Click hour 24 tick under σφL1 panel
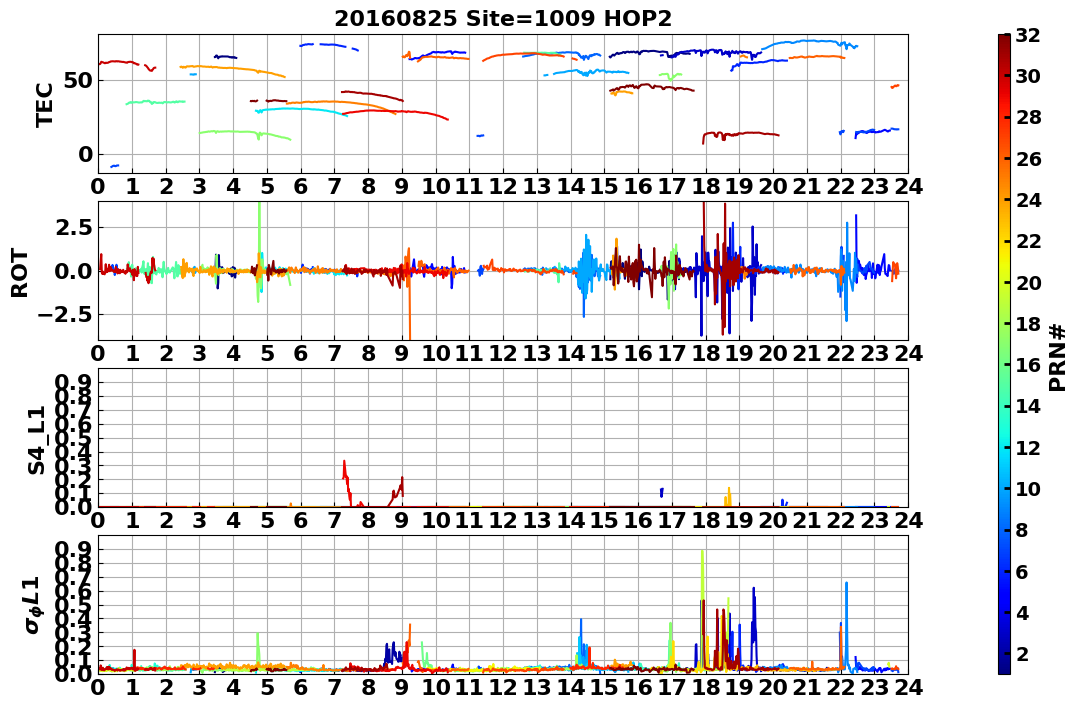This screenshot has height=709, width=1077. pyautogui.click(x=908, y=687)
